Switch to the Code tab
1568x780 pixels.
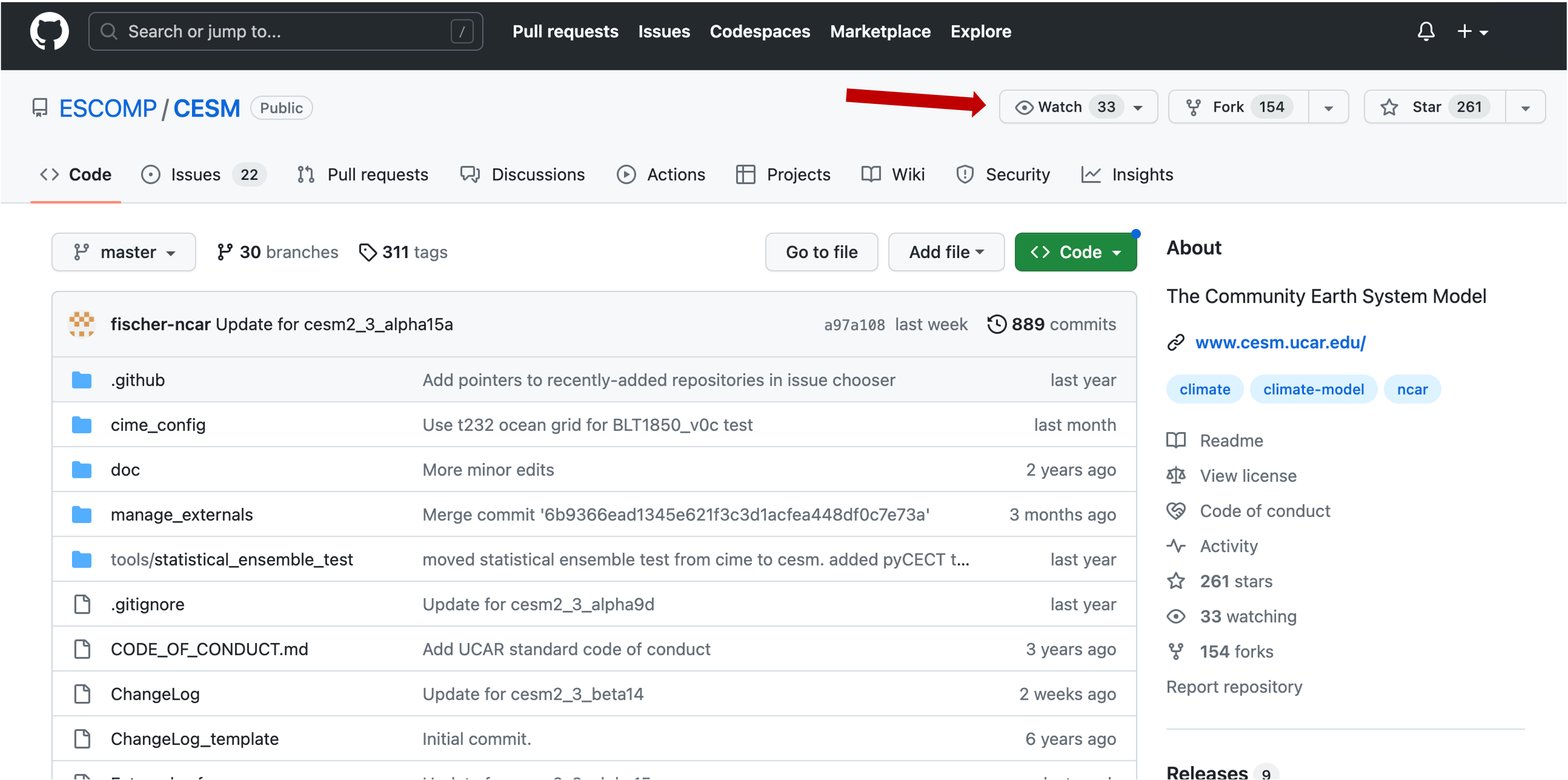75,174
